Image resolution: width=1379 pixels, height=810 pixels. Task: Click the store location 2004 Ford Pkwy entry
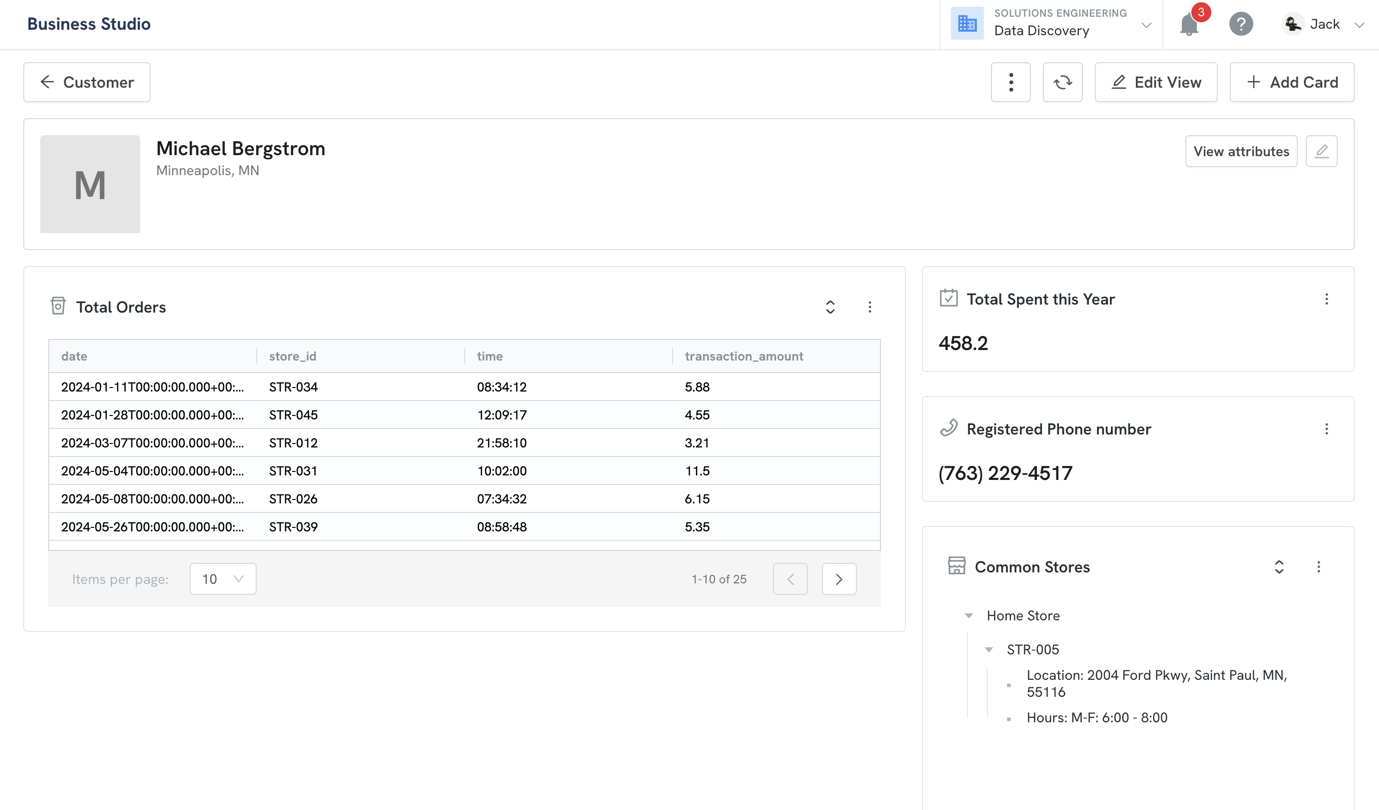pyautogui.click(x=1157, y=684)
